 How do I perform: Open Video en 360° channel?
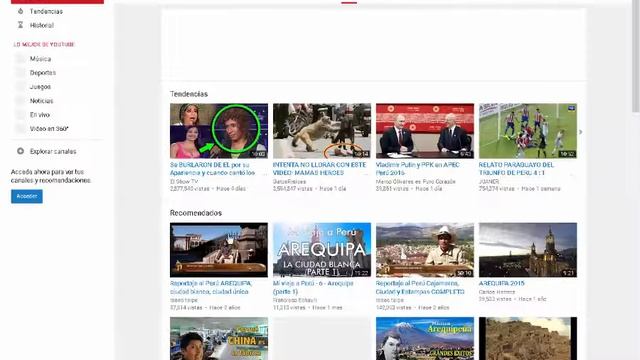(49, 129)
